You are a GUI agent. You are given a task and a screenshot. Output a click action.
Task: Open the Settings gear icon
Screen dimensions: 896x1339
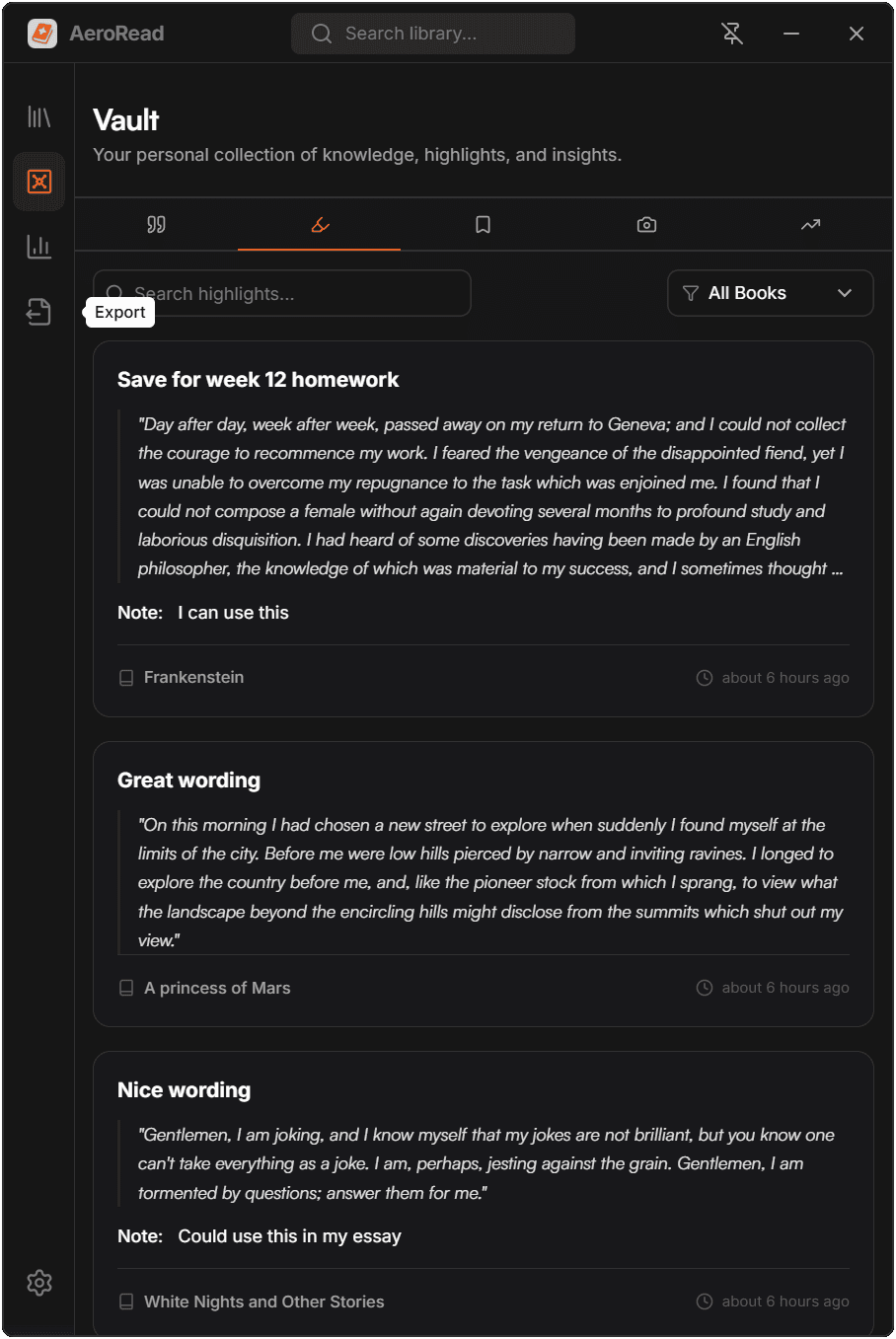(39, 1283)
